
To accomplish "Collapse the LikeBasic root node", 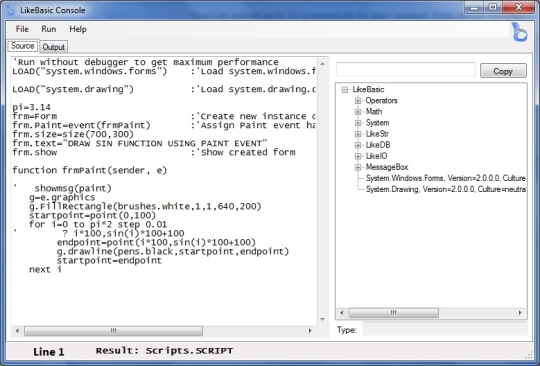I will point(345,90).
